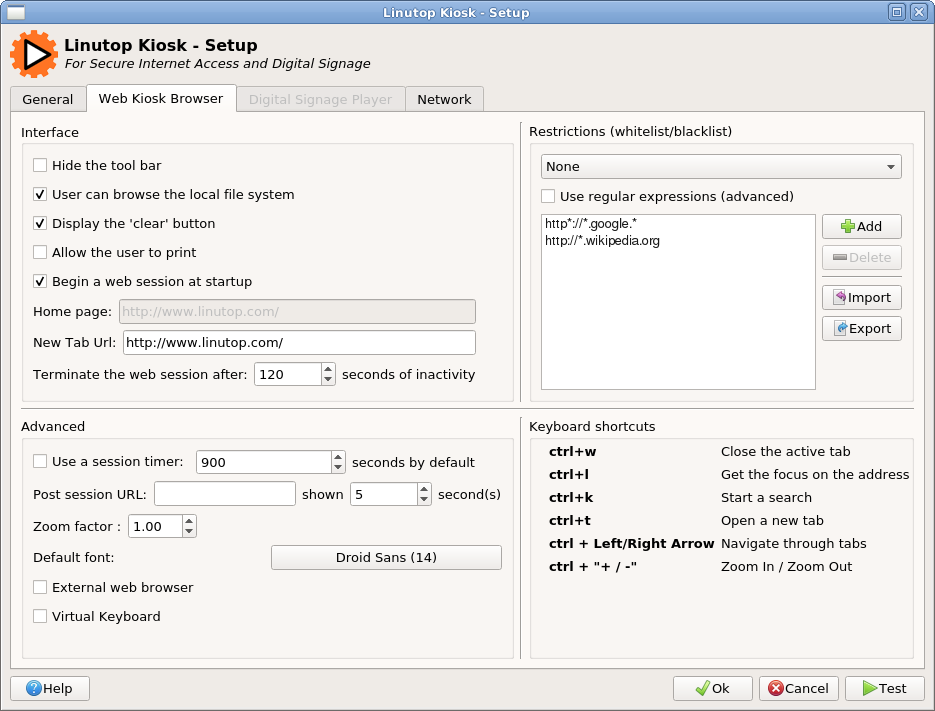935x711 pixels.
Task: Decrease the zoom factor value
Action: click(x=189, y=531)
